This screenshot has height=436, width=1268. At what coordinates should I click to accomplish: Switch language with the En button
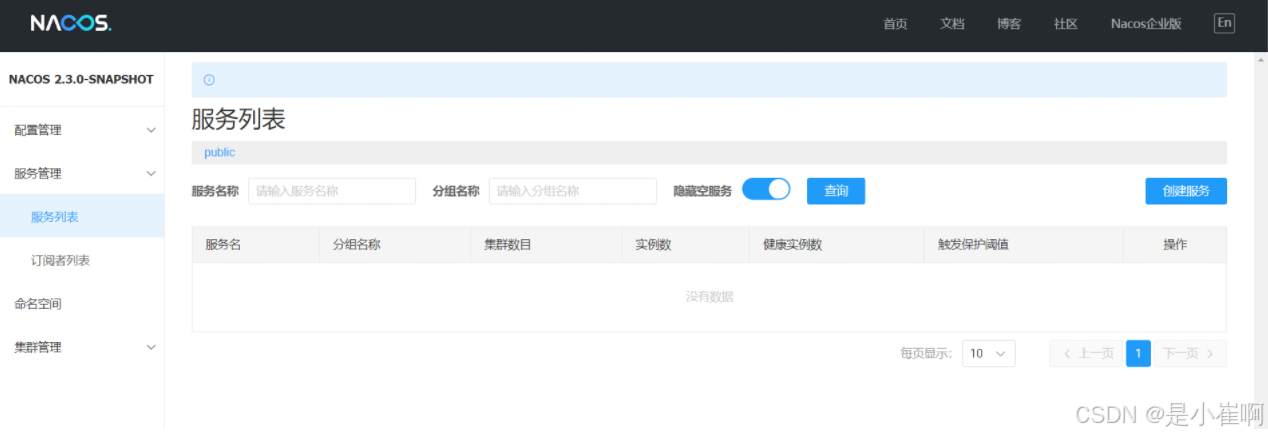(1224, 23)
